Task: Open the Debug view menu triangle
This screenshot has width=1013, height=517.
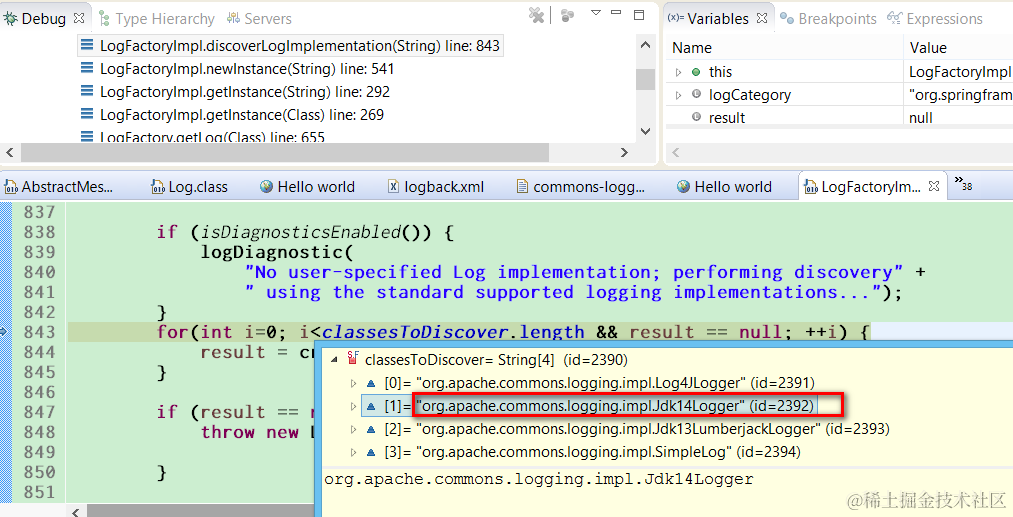Action: pos(596,13)
